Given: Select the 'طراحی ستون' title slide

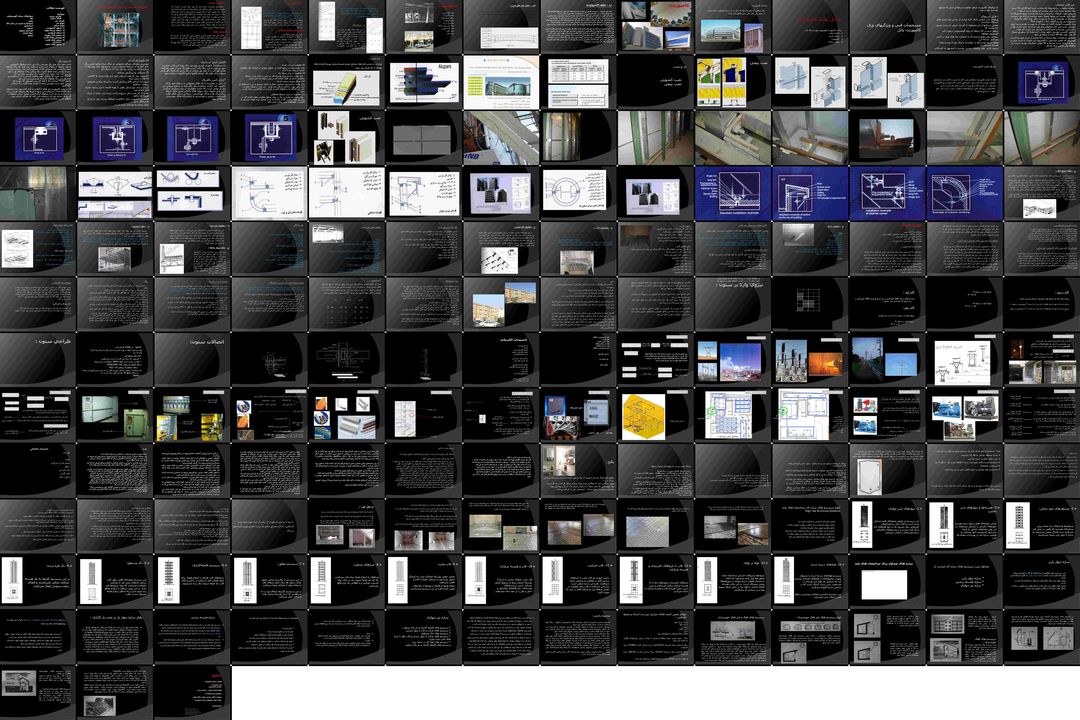Looking at the screenshot, I should (x=38, y=360).
